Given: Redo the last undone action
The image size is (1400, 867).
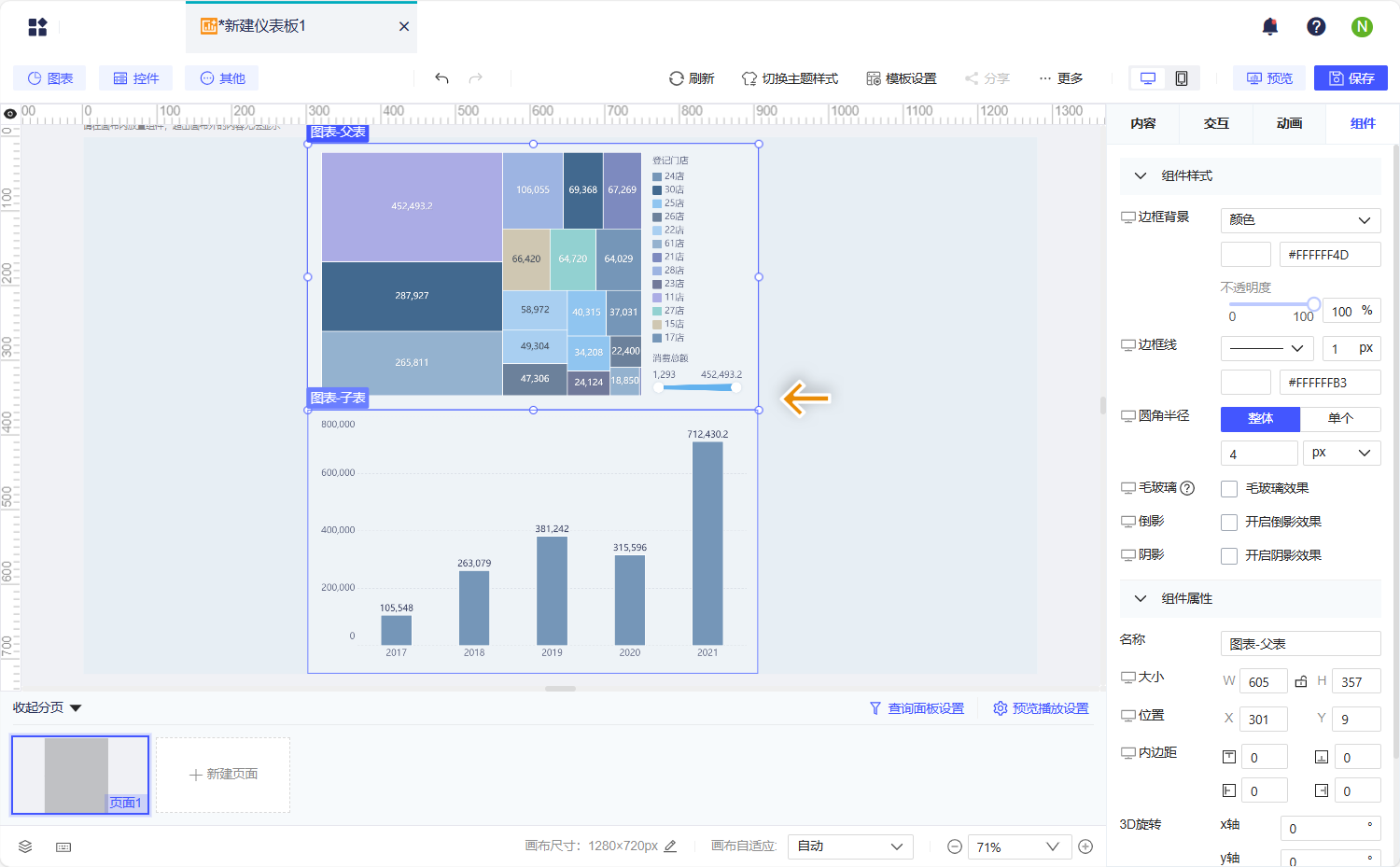Looking at the screenshot, I should [476, 78].
